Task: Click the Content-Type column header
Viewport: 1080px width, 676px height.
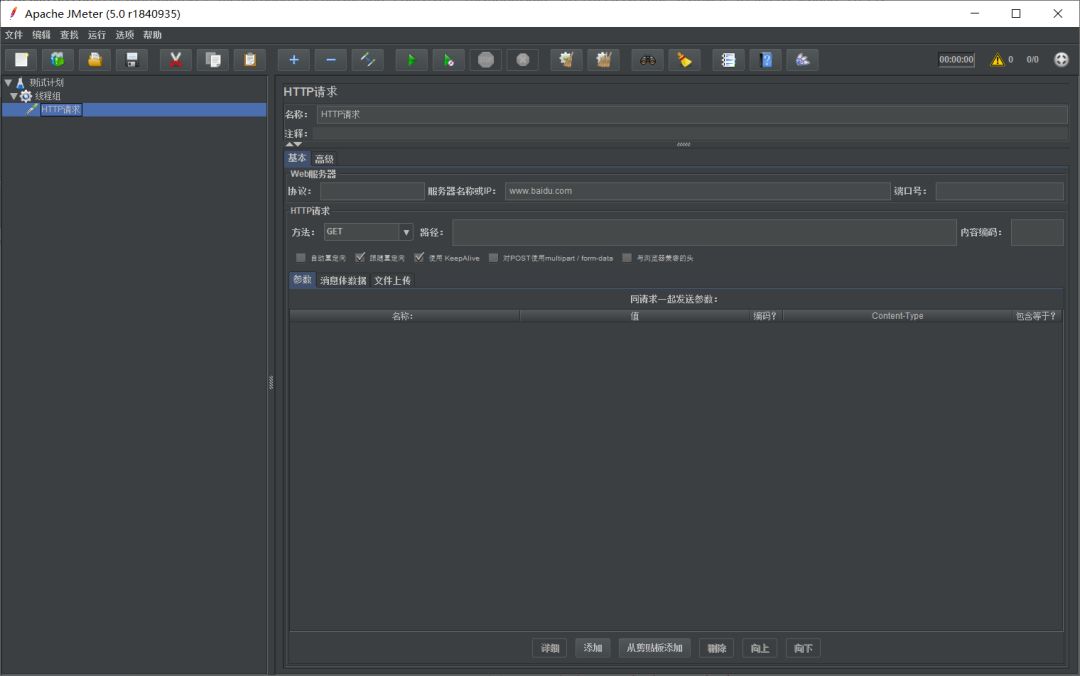Action: click(897, 316)
